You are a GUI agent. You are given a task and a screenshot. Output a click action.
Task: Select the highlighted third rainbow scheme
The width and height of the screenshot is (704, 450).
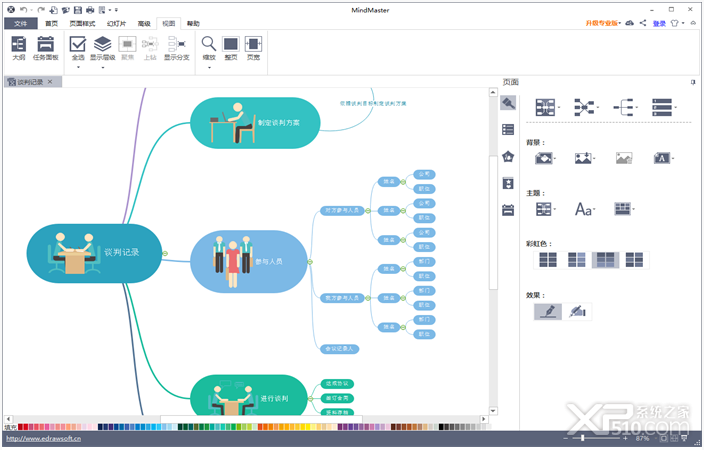(605, 260)
